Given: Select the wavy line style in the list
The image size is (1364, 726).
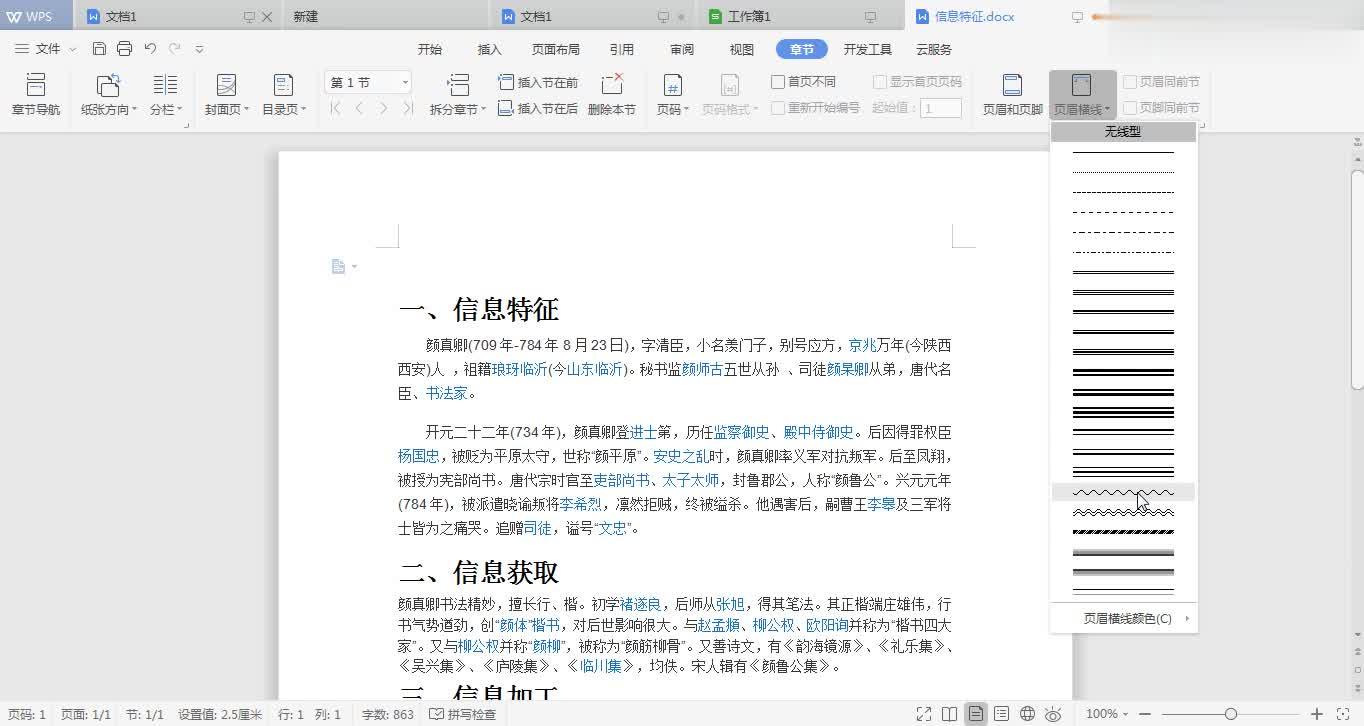Looking at the screenshot, I should click(1122, 491).
